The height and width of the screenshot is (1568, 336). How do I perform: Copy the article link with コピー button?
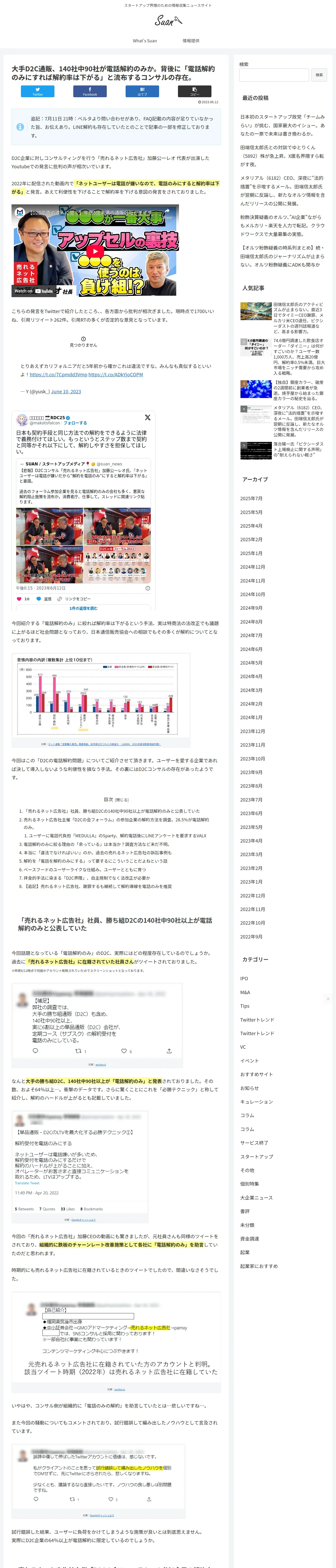point(194,91)
